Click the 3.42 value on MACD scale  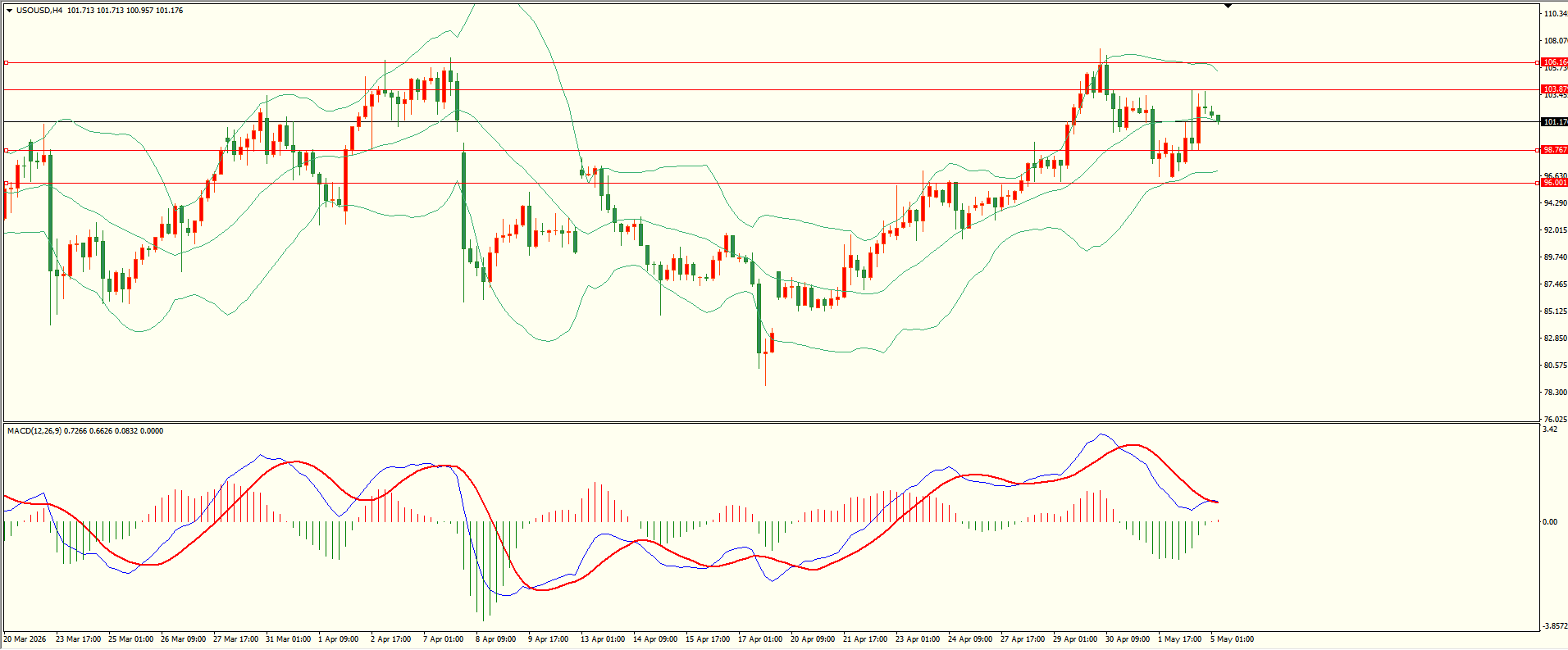(x=1550, y=430)
